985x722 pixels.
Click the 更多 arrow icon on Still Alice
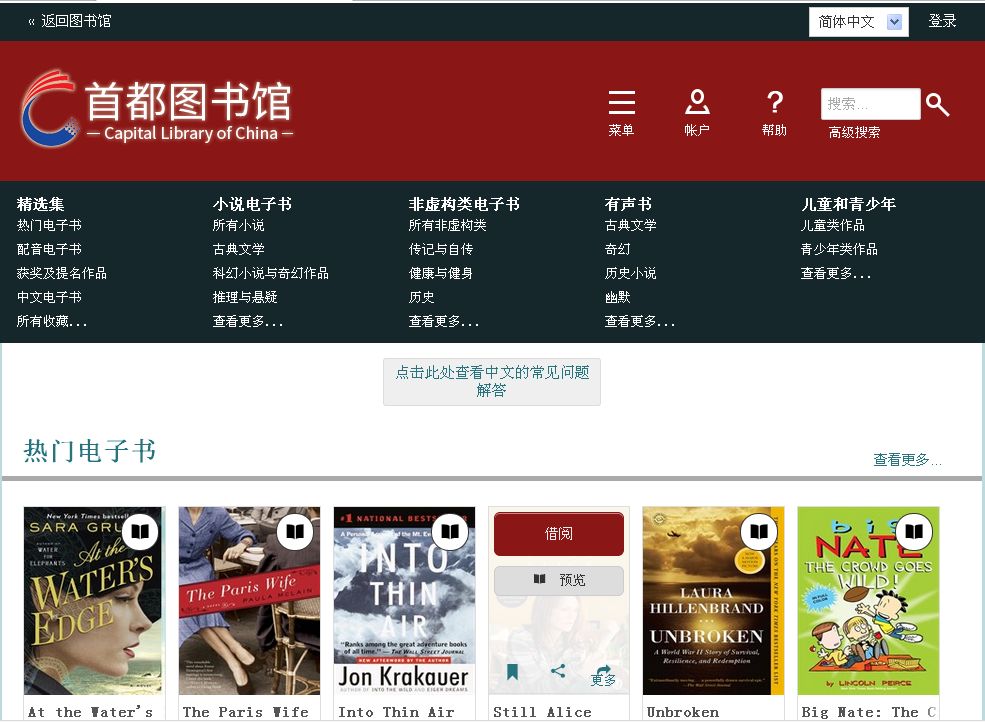click(x=603, y=674)
